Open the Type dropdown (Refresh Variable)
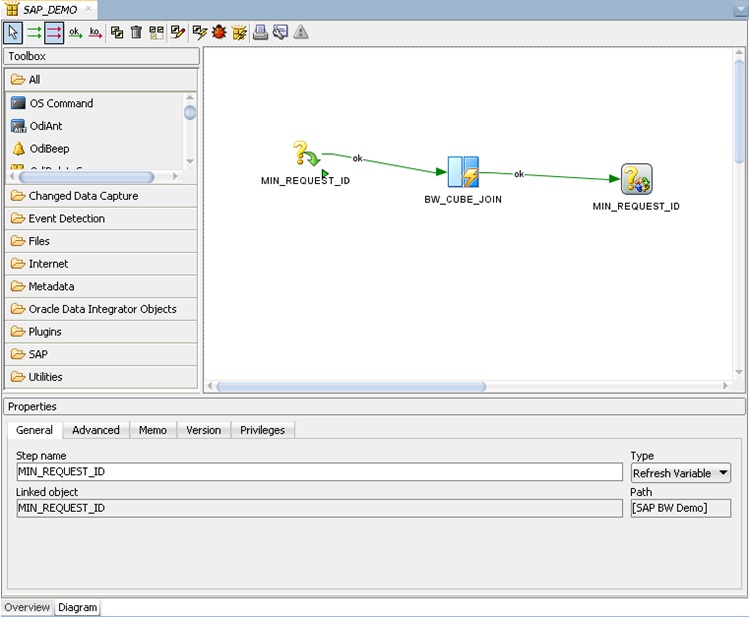750x617 pixels. click(681, 473)
